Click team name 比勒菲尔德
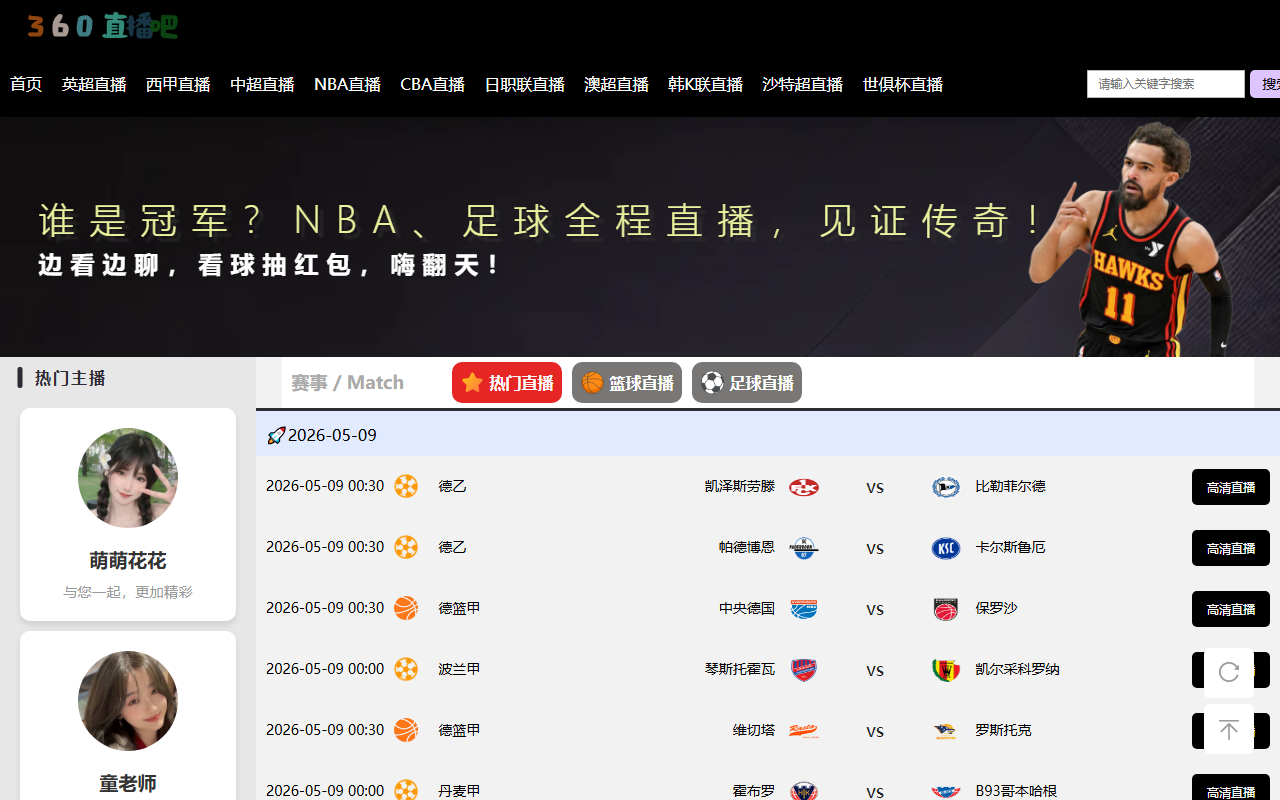The image size is (1280, 800). point(1010,486)
